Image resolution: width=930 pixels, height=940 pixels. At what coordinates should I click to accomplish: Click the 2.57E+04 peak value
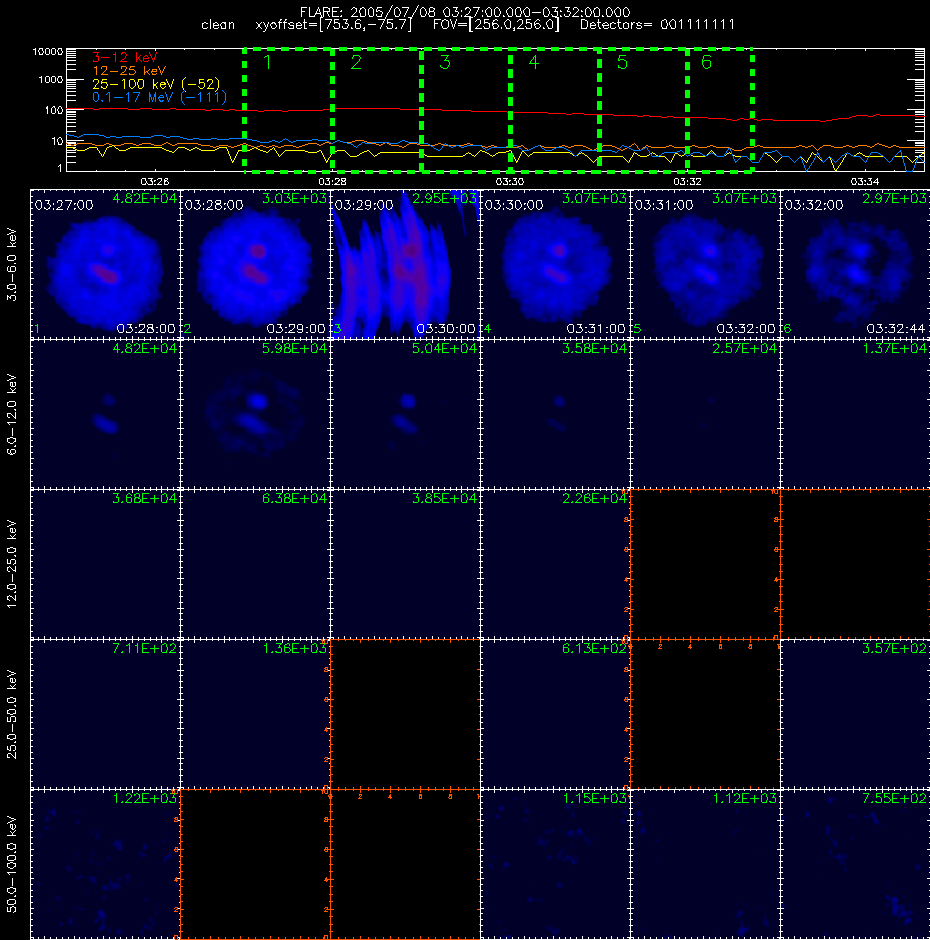(x=744, y=348)
